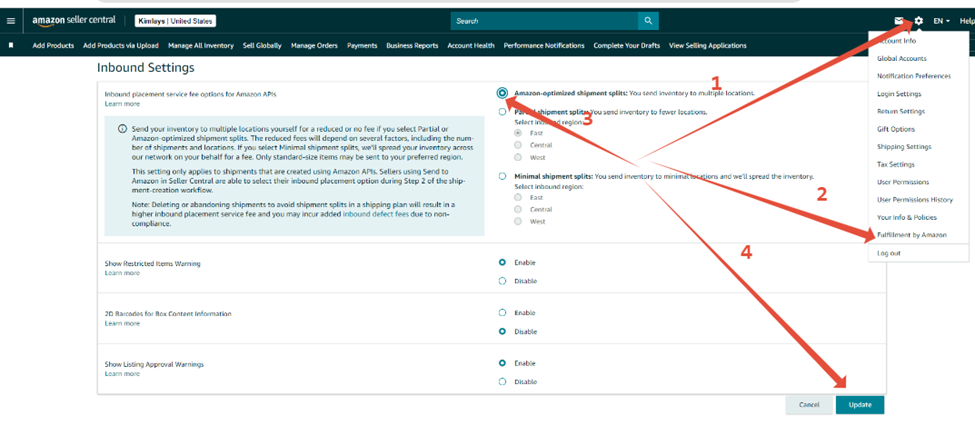This screenshot has width=975, height=445.
Task: Select West region under Minimal shipment splits
Action: coord(518,221)
